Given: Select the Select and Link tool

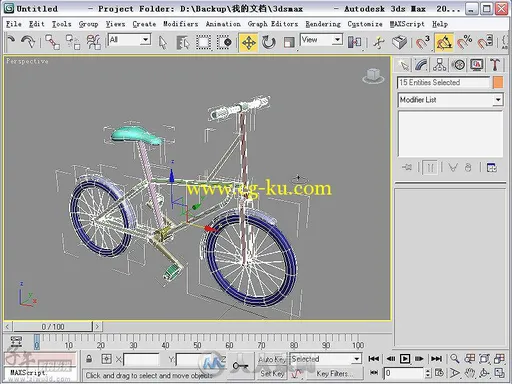Looking at the screenshot, I should 52,42.
